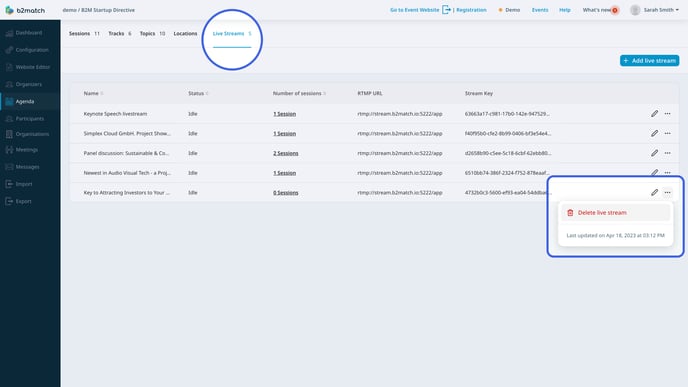This screenshot has height=387, width=688.
Task: Open What's new notification badge
Action: point(615,10)
